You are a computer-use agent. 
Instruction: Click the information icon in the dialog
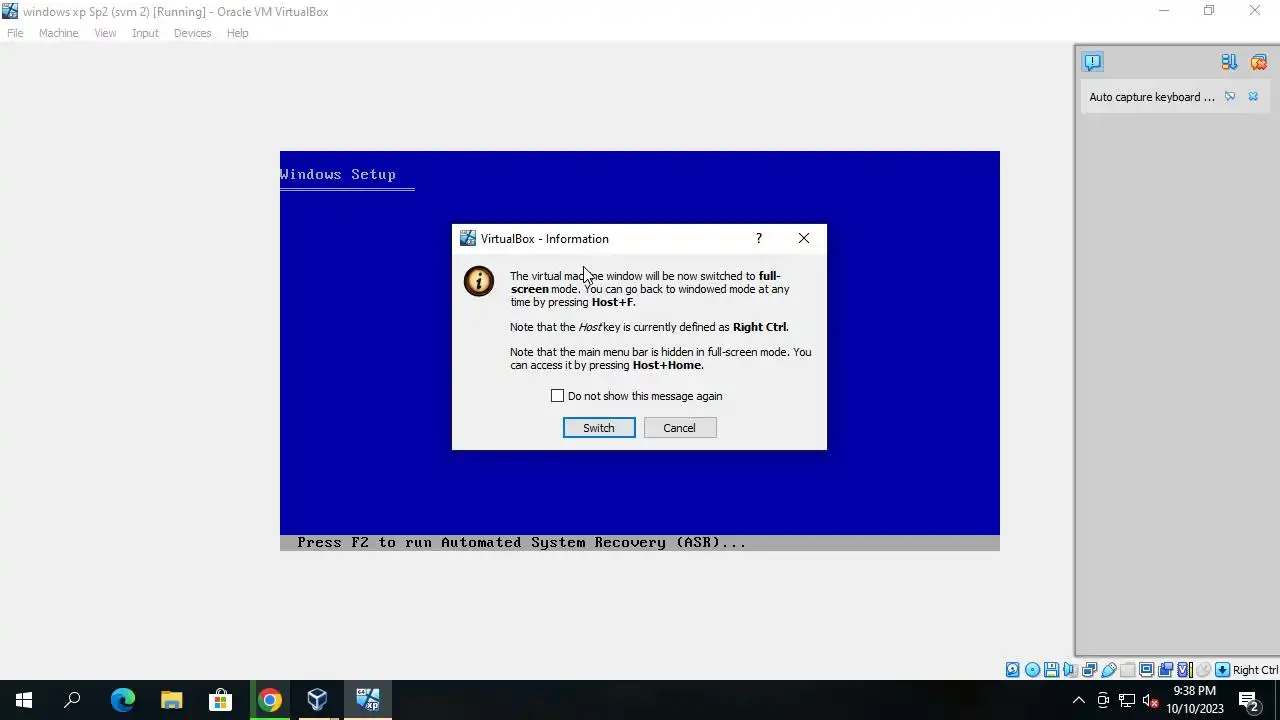tap(479, 281)
